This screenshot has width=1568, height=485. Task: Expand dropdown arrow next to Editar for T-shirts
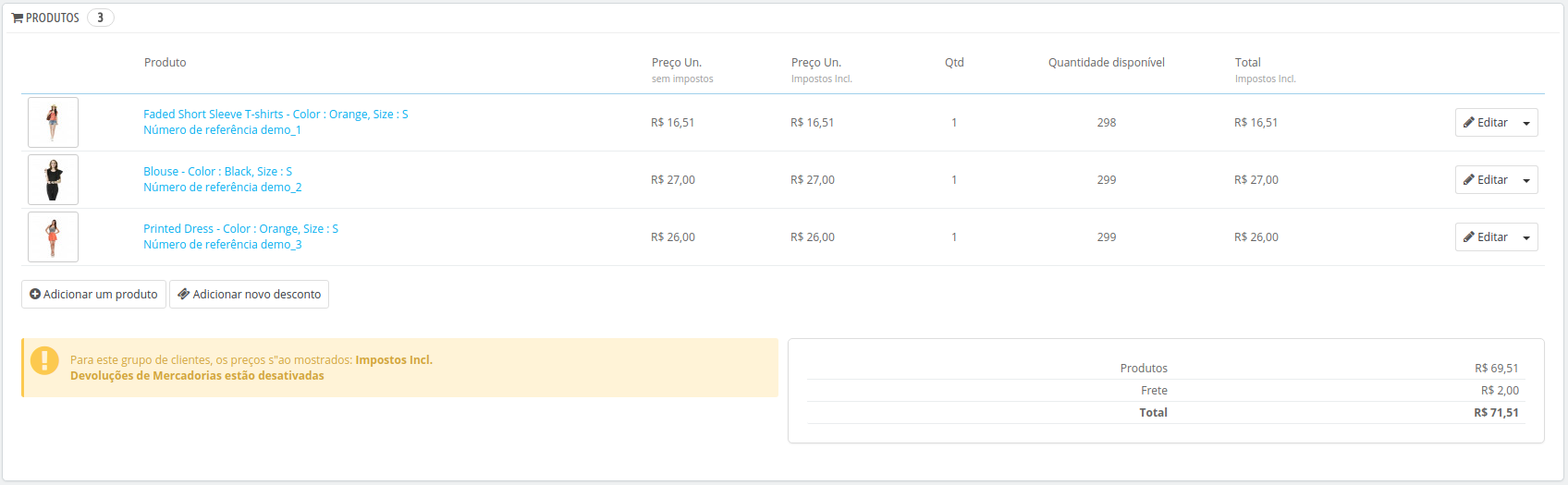click(x=1526, y=123)
